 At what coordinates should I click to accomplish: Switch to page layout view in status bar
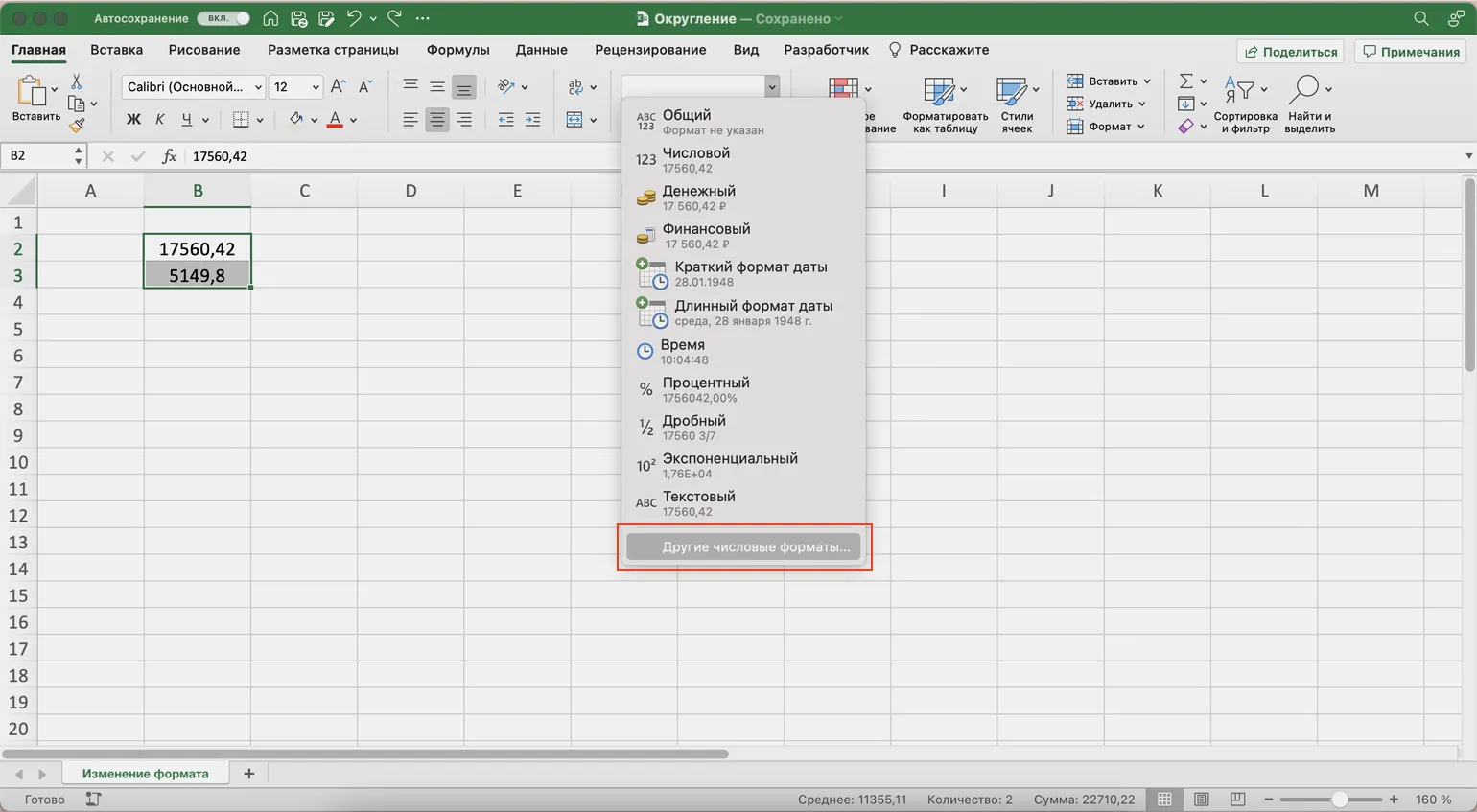(x=1201, y=800)
